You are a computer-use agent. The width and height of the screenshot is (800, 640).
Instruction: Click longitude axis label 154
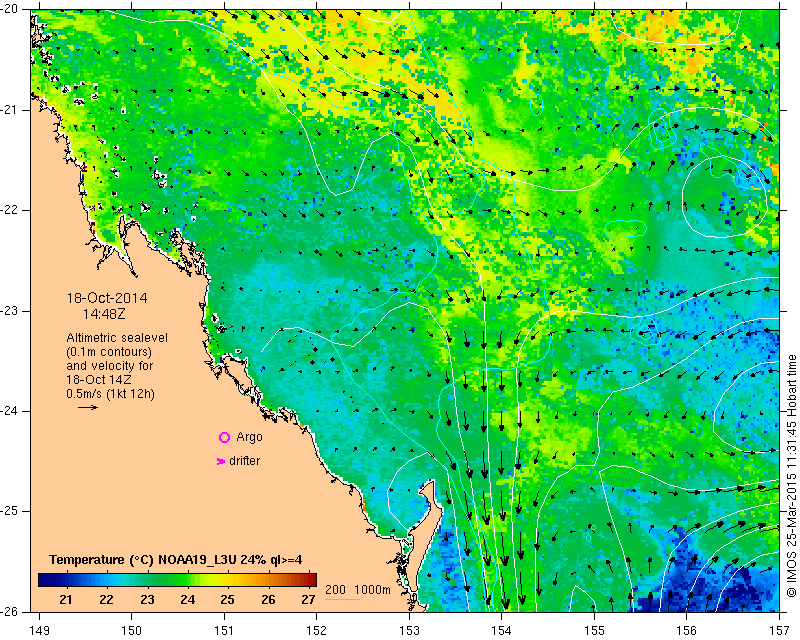502,631
